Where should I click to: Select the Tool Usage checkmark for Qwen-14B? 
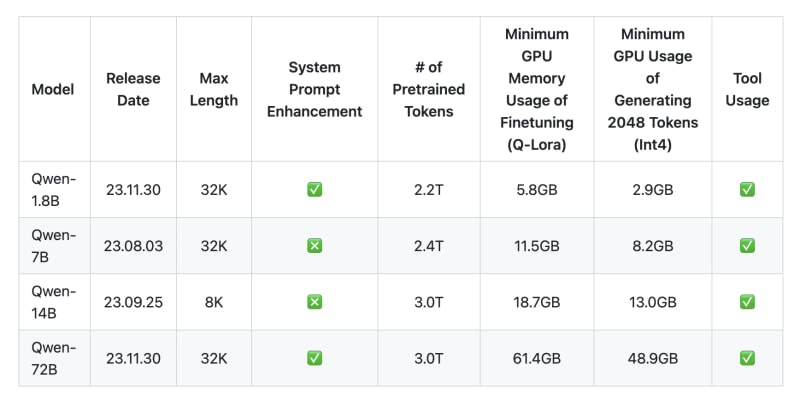tap(747, 302)
